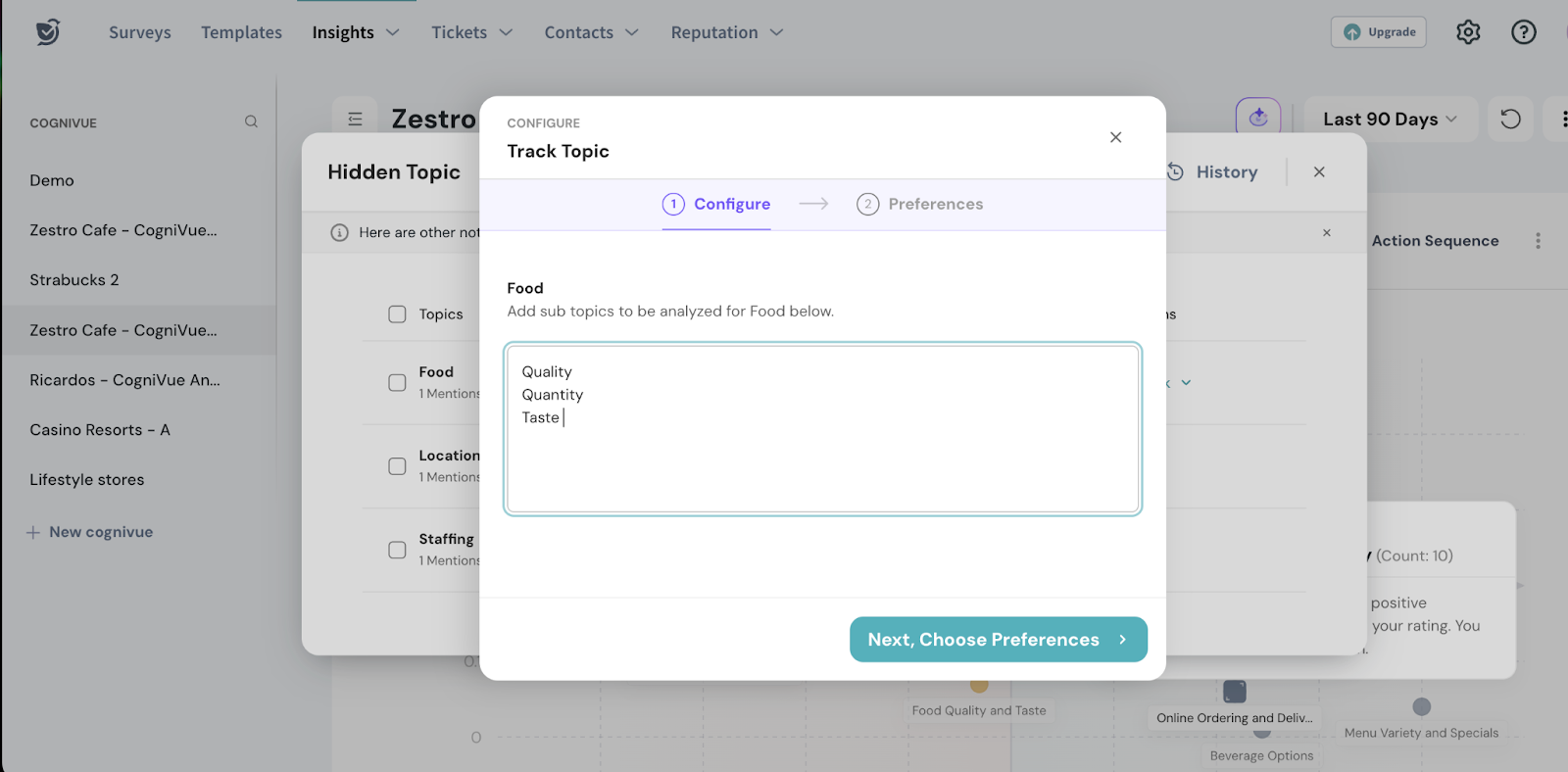Expand the Last 90 Days dropdown
The width and height of the screenshot is (1568, 772).
[1390, 120]
